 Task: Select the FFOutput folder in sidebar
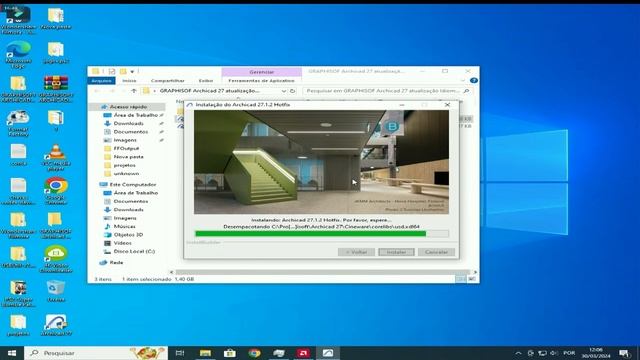pos(126,149)
